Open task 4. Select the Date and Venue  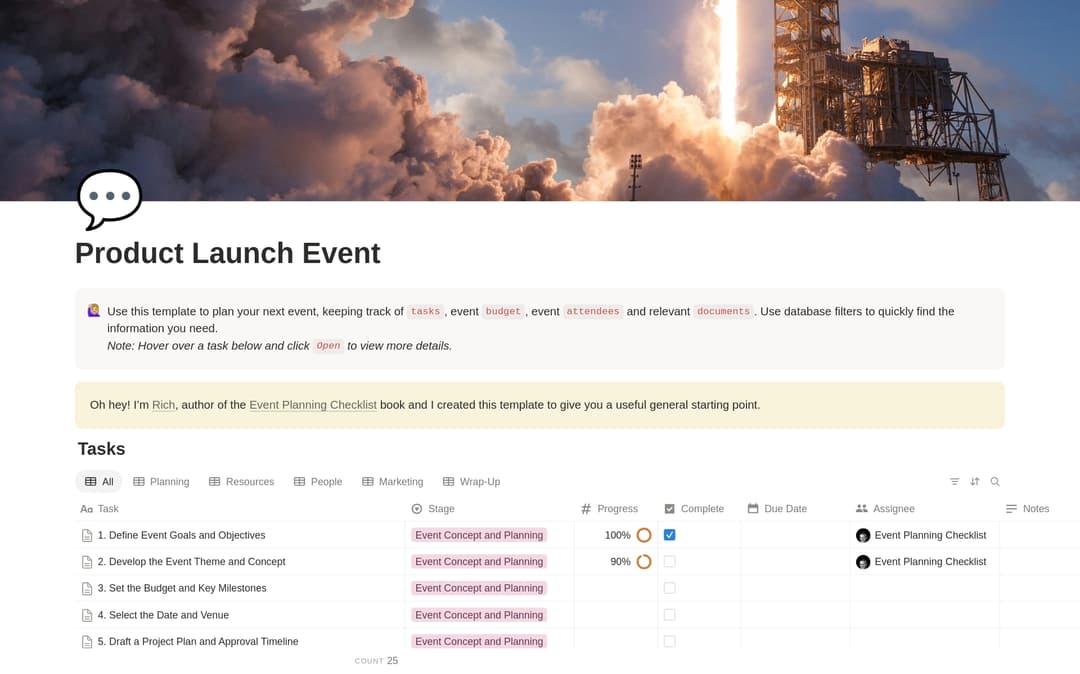tap(163, 615)
